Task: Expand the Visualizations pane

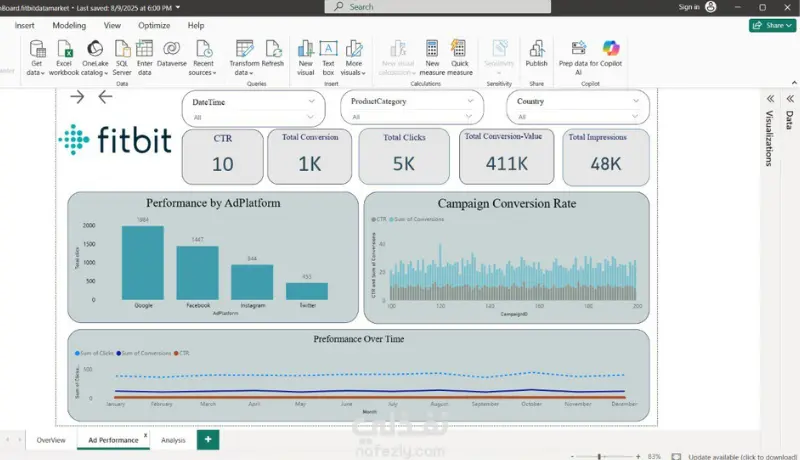Action: point(770,98)
